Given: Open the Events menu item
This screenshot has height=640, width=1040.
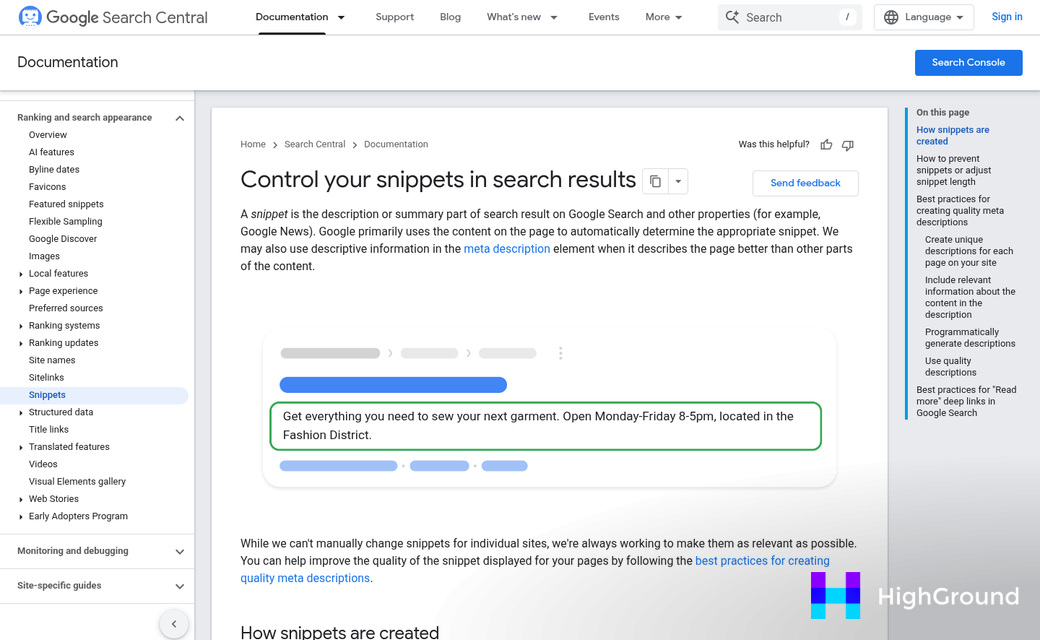Looking at the screenshot, I should (604, 17).
